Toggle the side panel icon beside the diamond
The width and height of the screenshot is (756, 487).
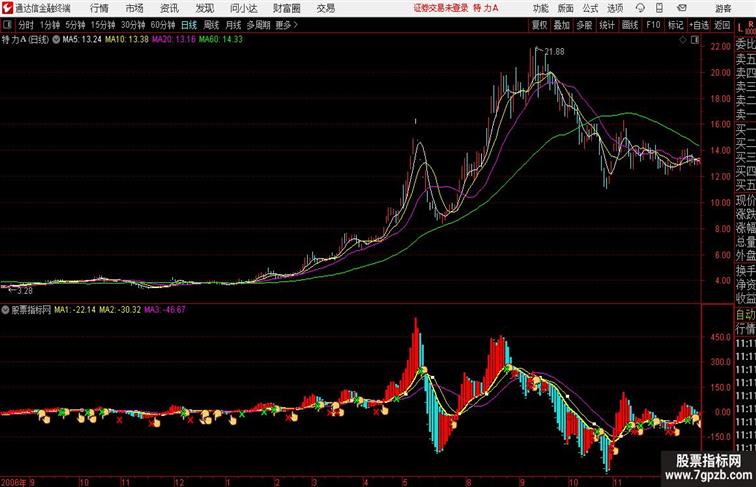695,40
